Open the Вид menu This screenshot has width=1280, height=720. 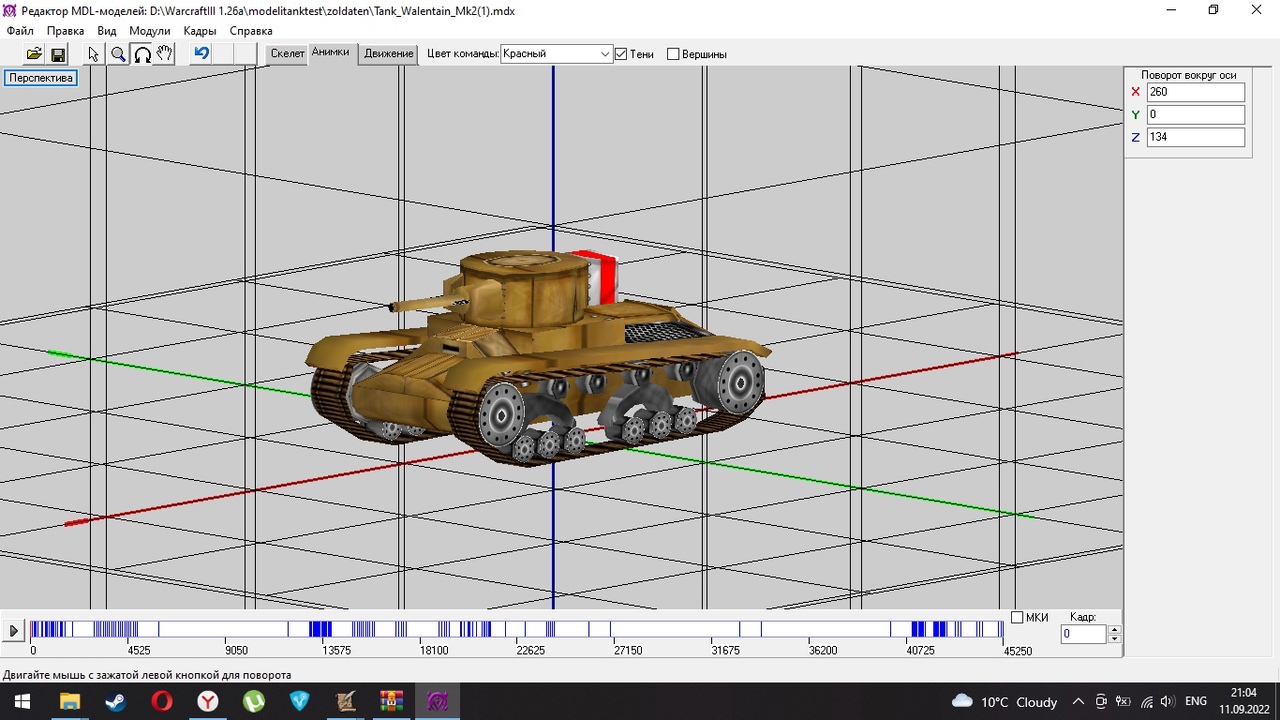(x=107, y=31)
